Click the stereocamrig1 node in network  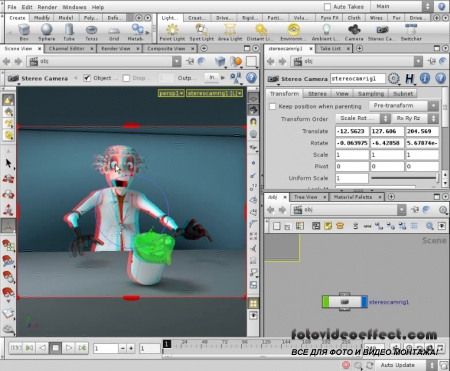click(x=345, y=302)
